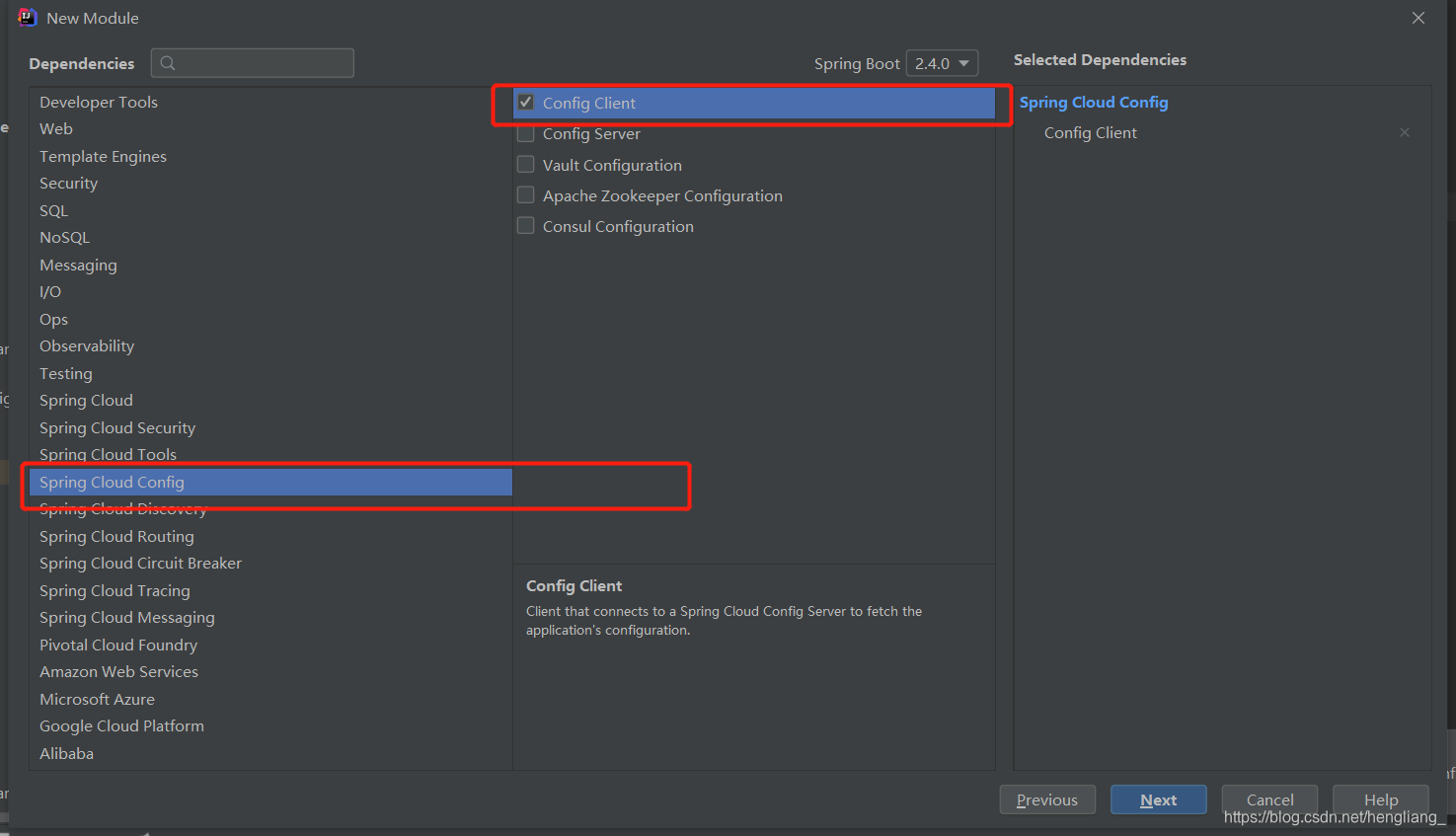
Task: Close the New Module dialog
Action: pos(1418,18)
